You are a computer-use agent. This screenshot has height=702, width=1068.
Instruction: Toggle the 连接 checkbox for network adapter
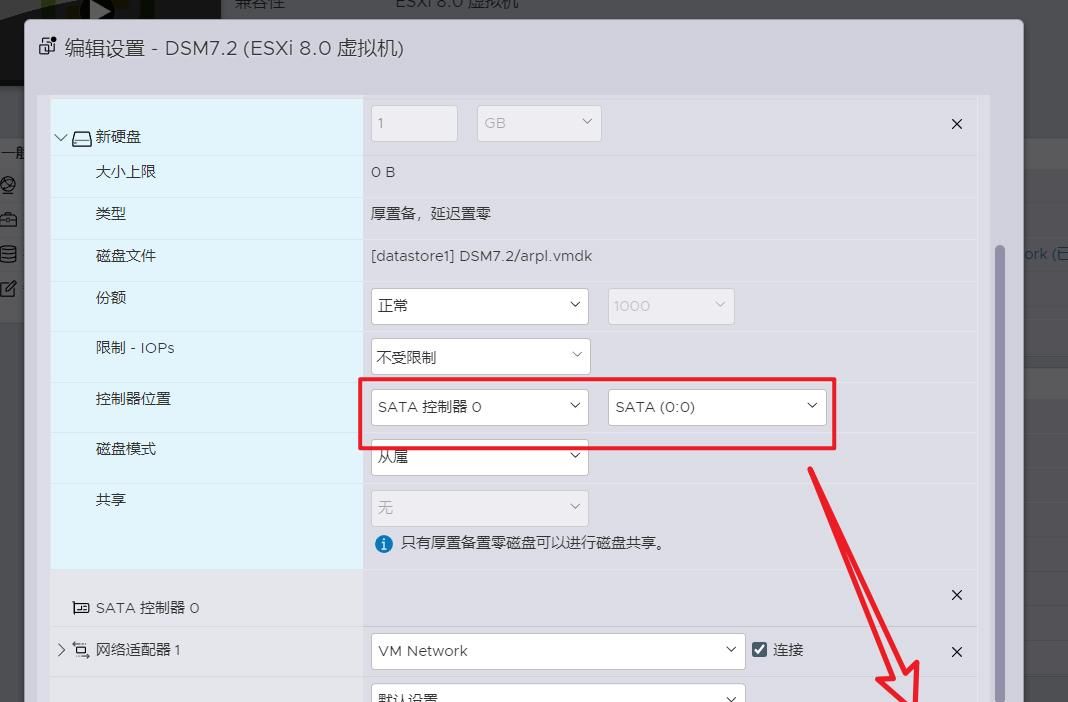tap(760, 650)
